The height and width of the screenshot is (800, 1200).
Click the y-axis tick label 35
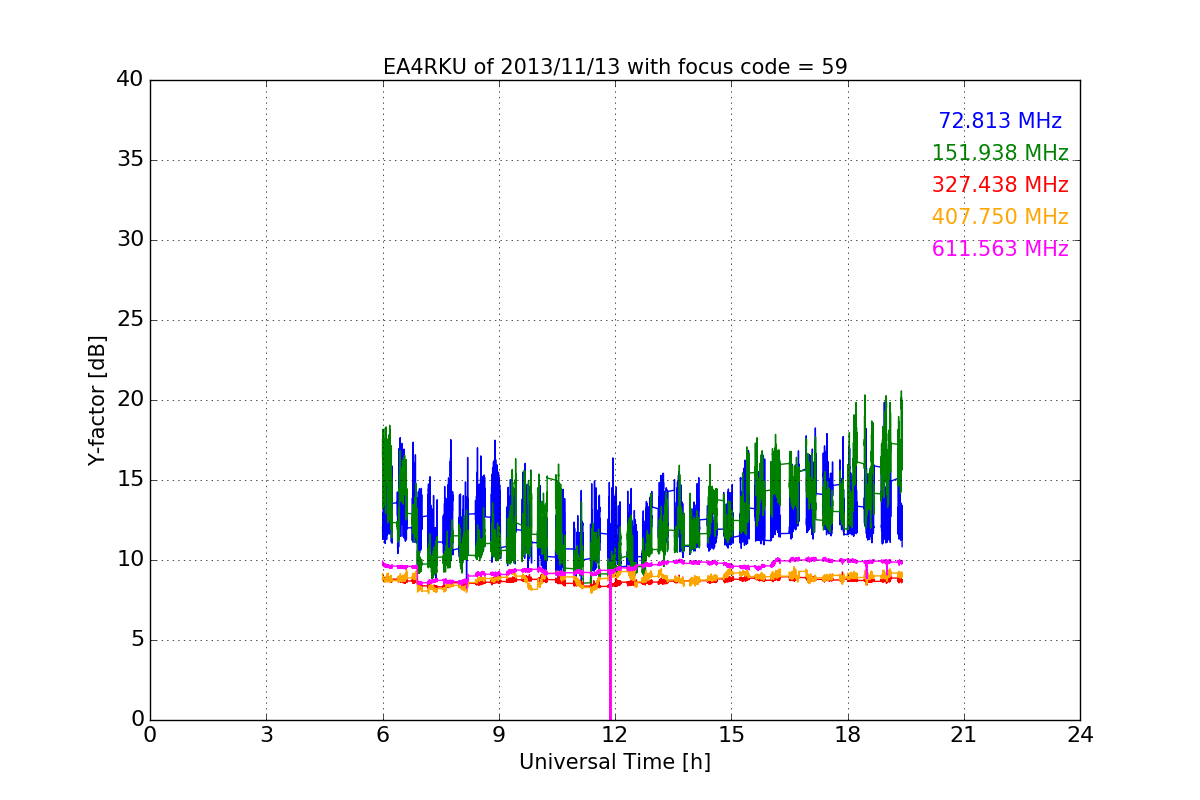130,160
